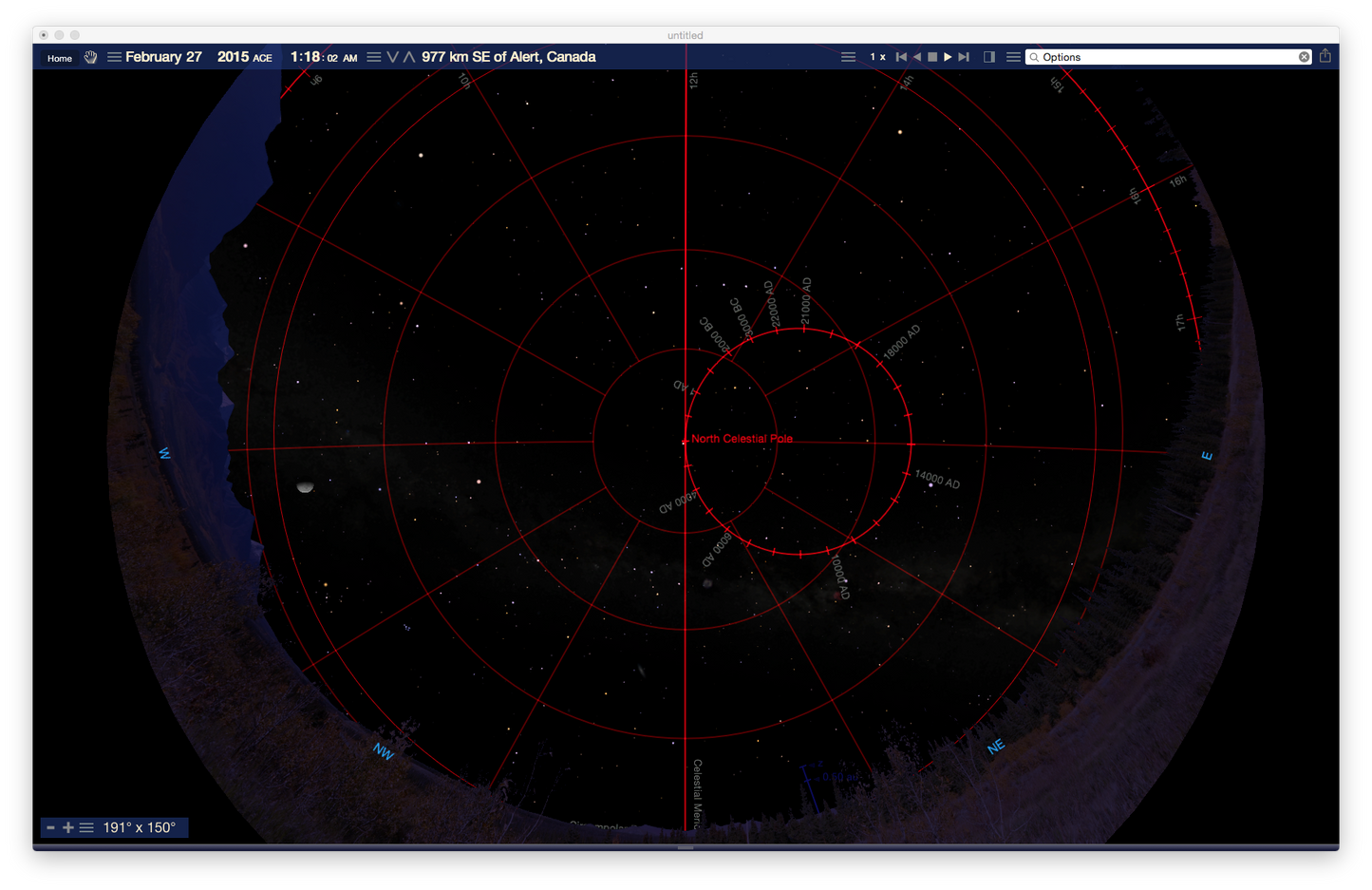Zoom out with the minus button
The image size is (1372, 890).
[51, 827]
